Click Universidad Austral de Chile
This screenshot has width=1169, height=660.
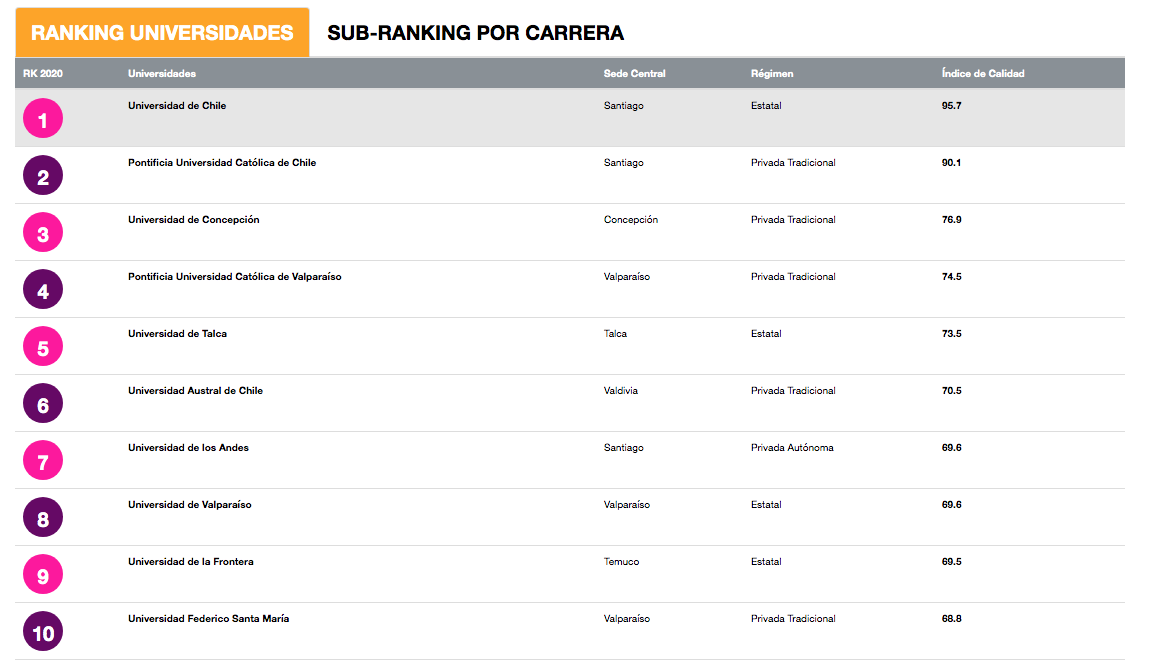point(195,391)
